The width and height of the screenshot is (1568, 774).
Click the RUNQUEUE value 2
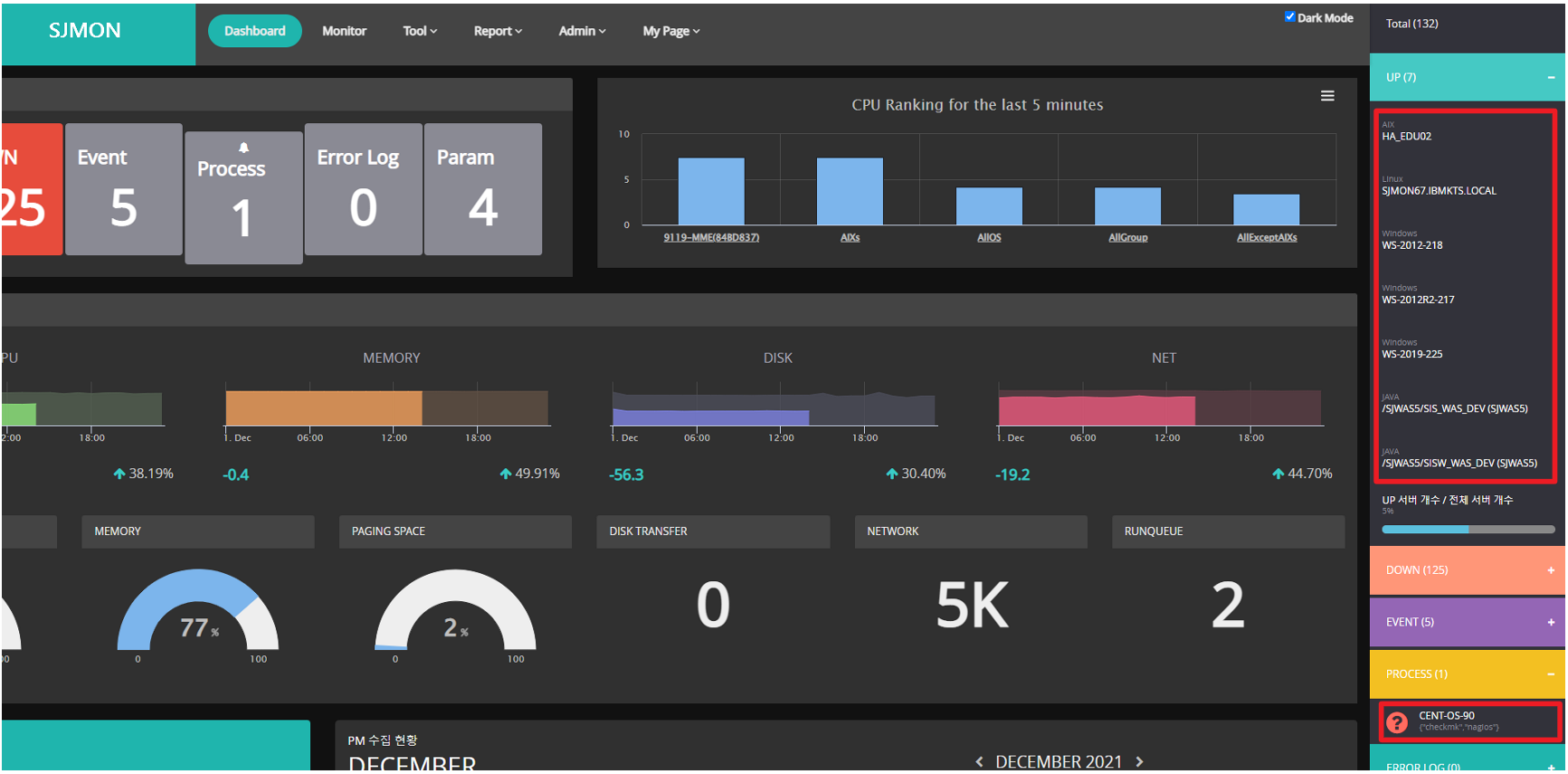(1228, 605)
